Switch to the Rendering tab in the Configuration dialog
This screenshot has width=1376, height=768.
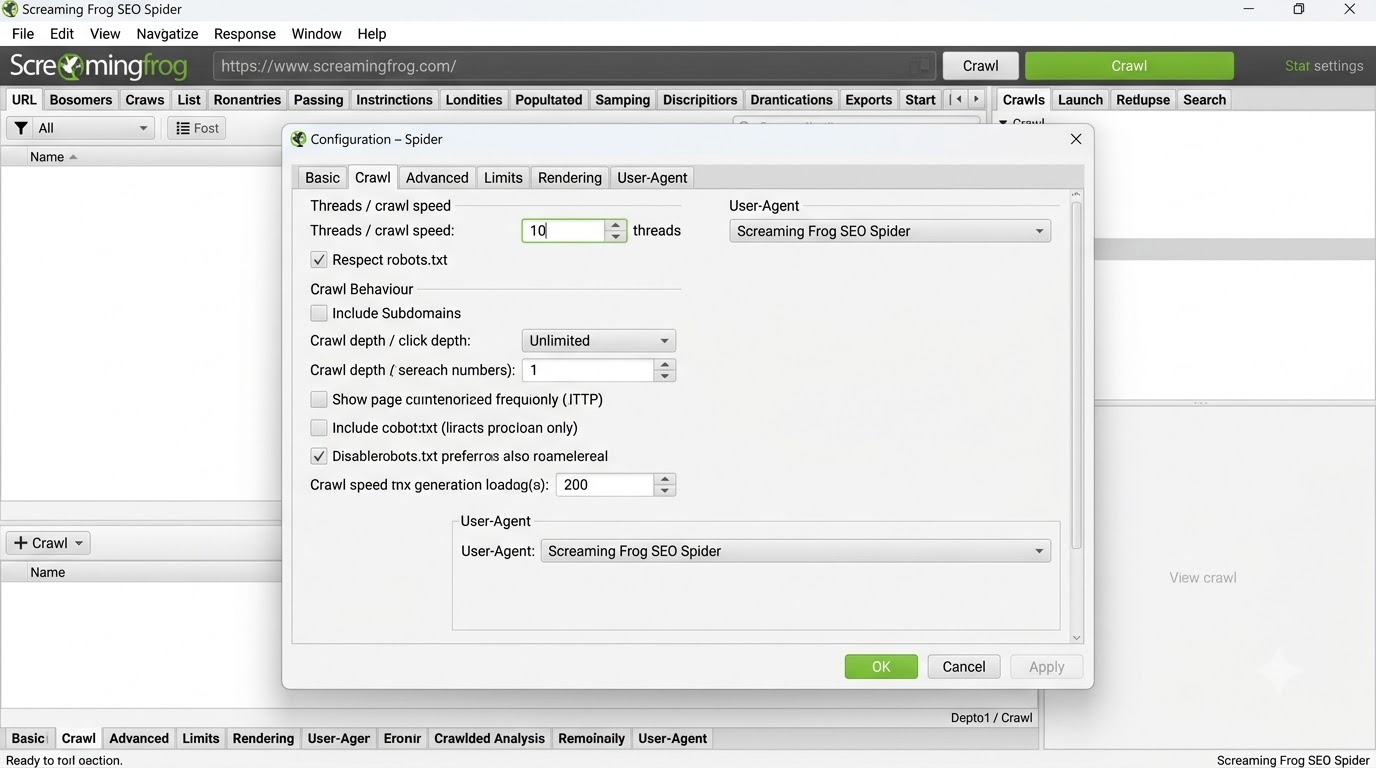tap(570, 178)
